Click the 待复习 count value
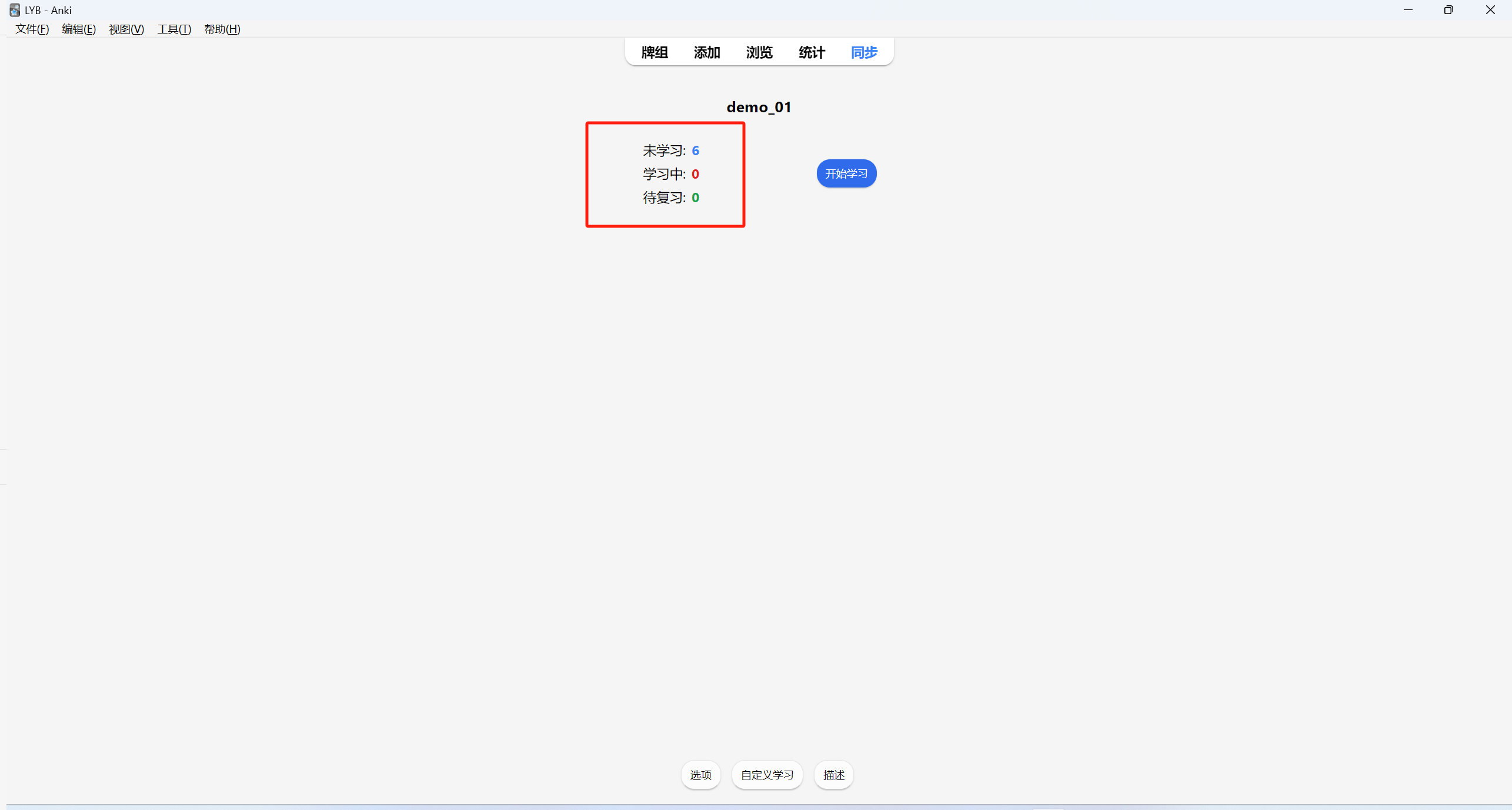 [695, 198]
